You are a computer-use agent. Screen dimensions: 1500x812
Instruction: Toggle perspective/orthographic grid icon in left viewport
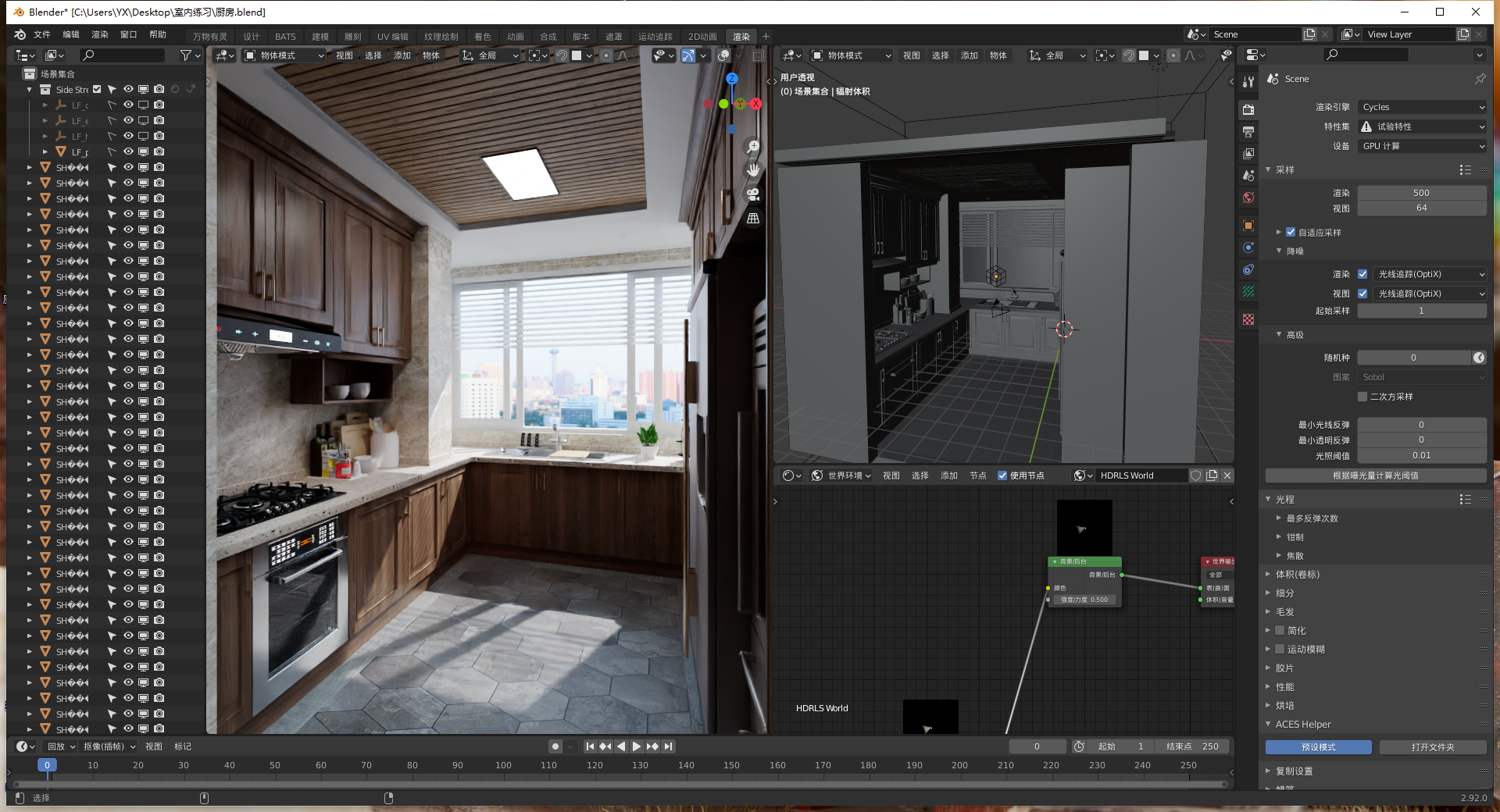(753, 219)
